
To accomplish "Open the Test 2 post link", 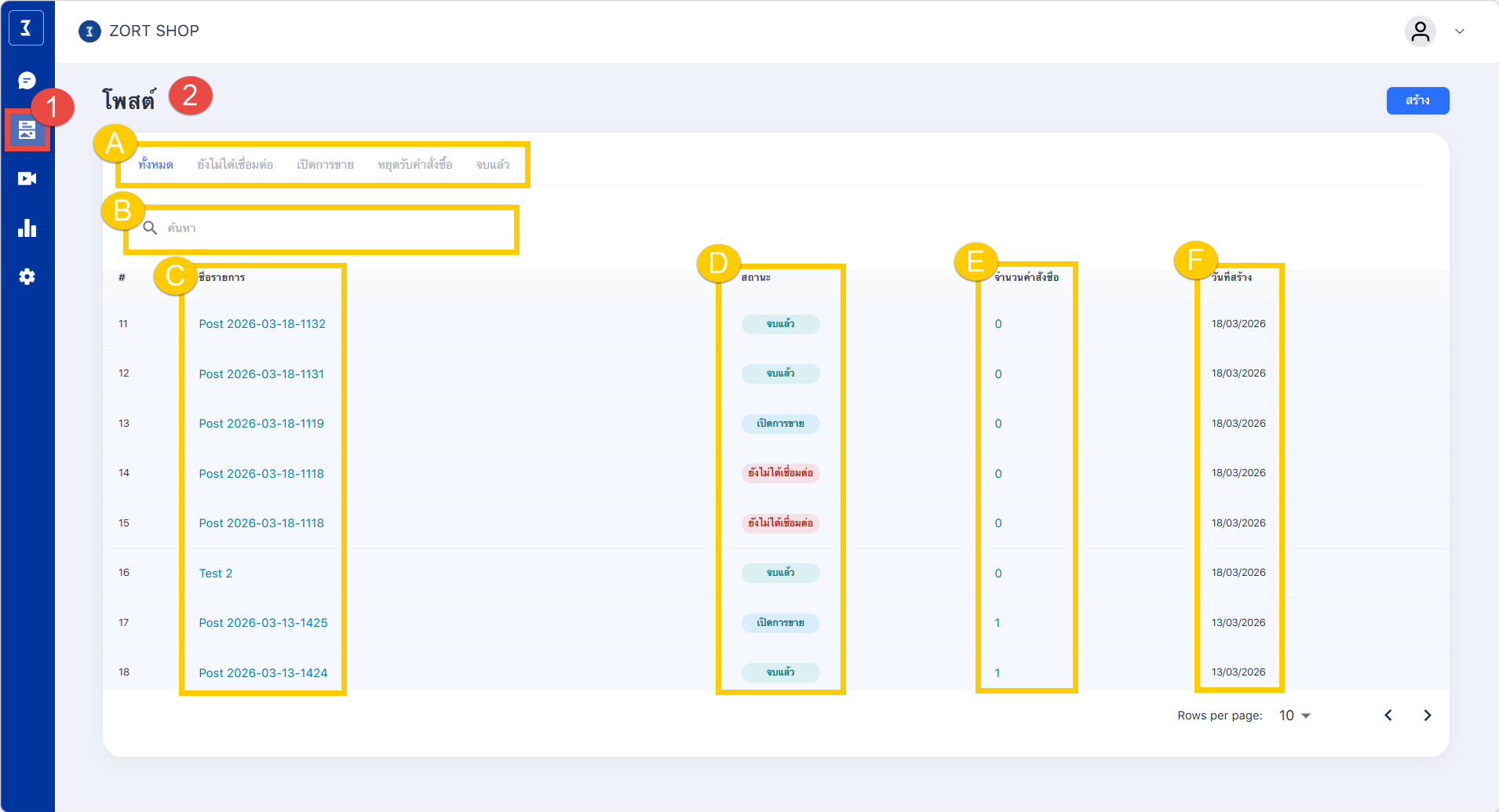I will click(x=216, y=573).
